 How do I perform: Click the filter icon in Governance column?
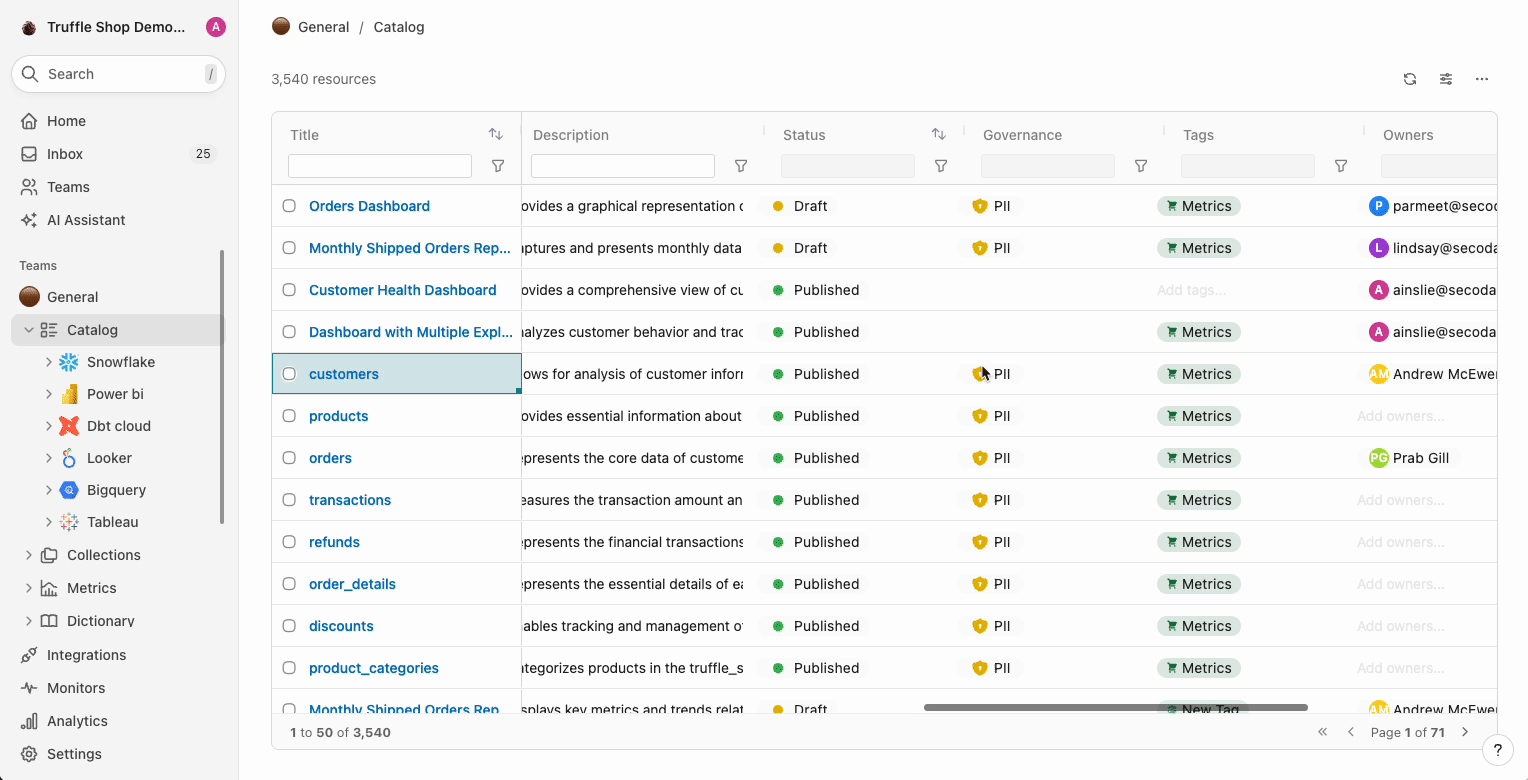click(1141, 166)
